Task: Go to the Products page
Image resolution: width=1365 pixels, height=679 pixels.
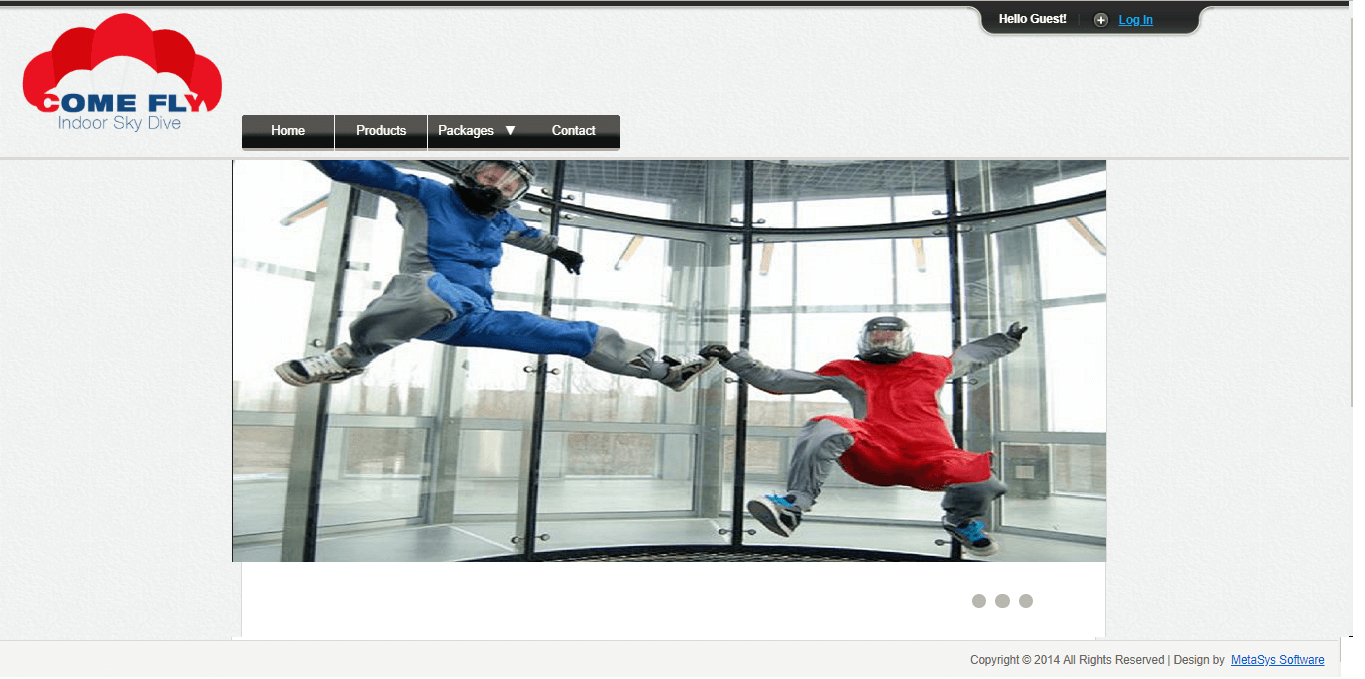Action: 381,131
